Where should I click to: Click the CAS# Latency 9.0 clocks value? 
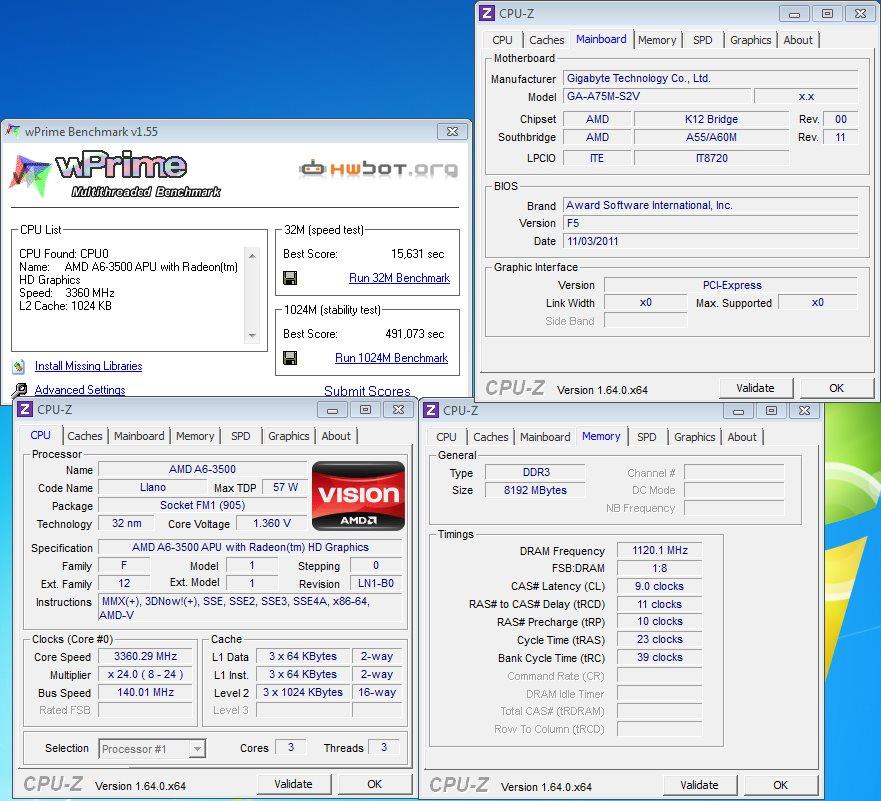click(x=660, y=586)
